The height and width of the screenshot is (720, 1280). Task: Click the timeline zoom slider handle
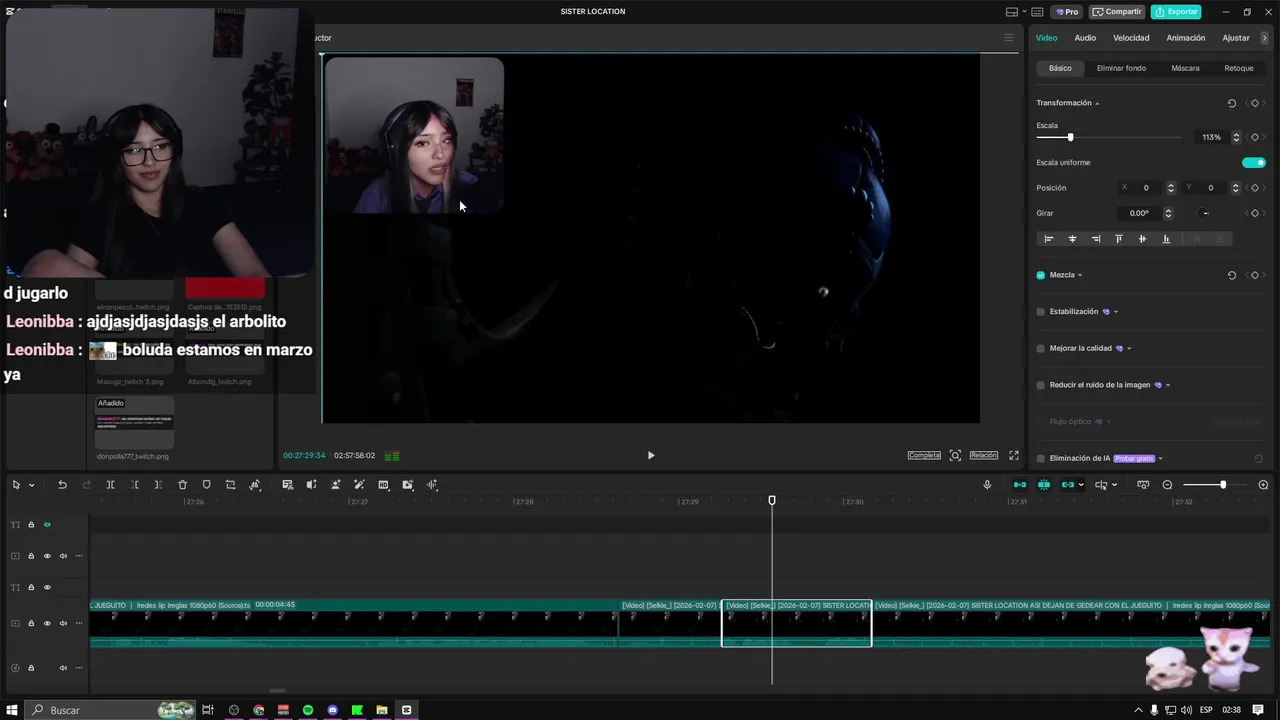click(x=1222, y=485)
